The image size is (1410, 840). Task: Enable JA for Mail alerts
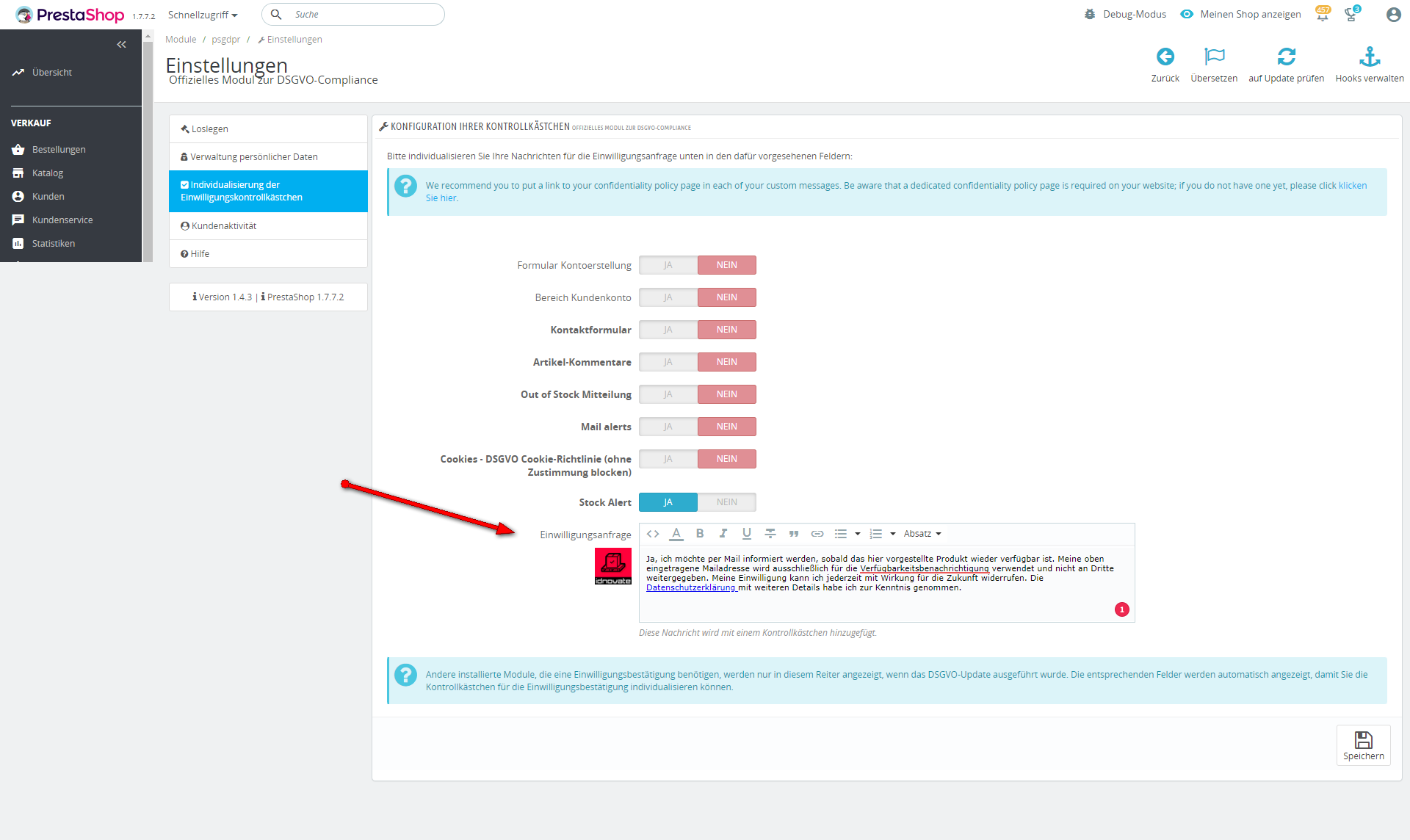668,427
